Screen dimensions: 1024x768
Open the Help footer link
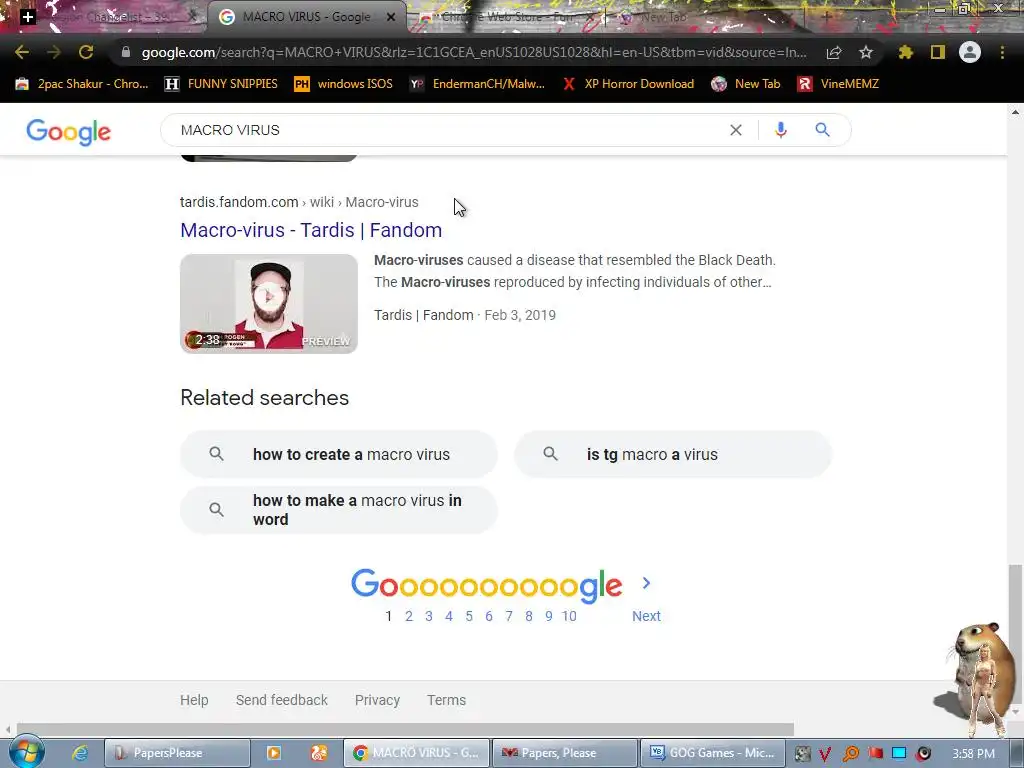(194, 700)
